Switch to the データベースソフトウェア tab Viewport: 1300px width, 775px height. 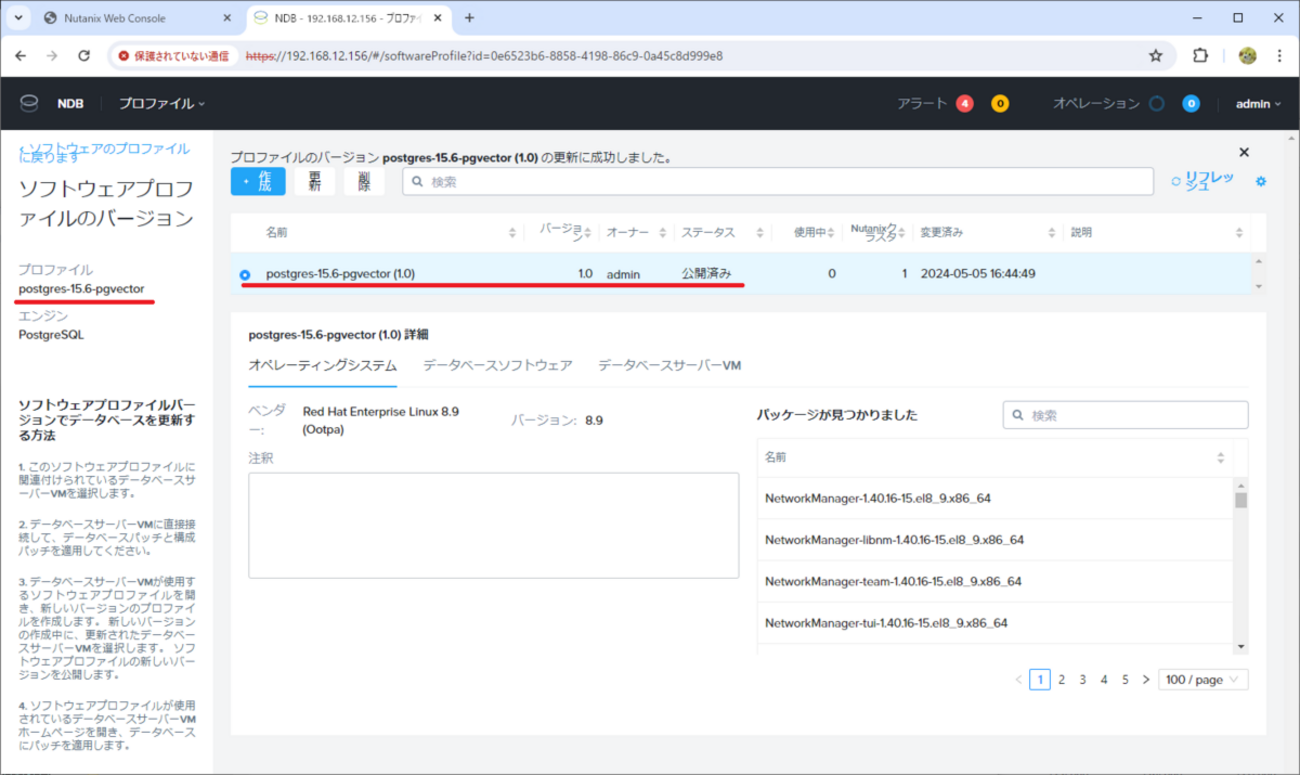[498, 365]
